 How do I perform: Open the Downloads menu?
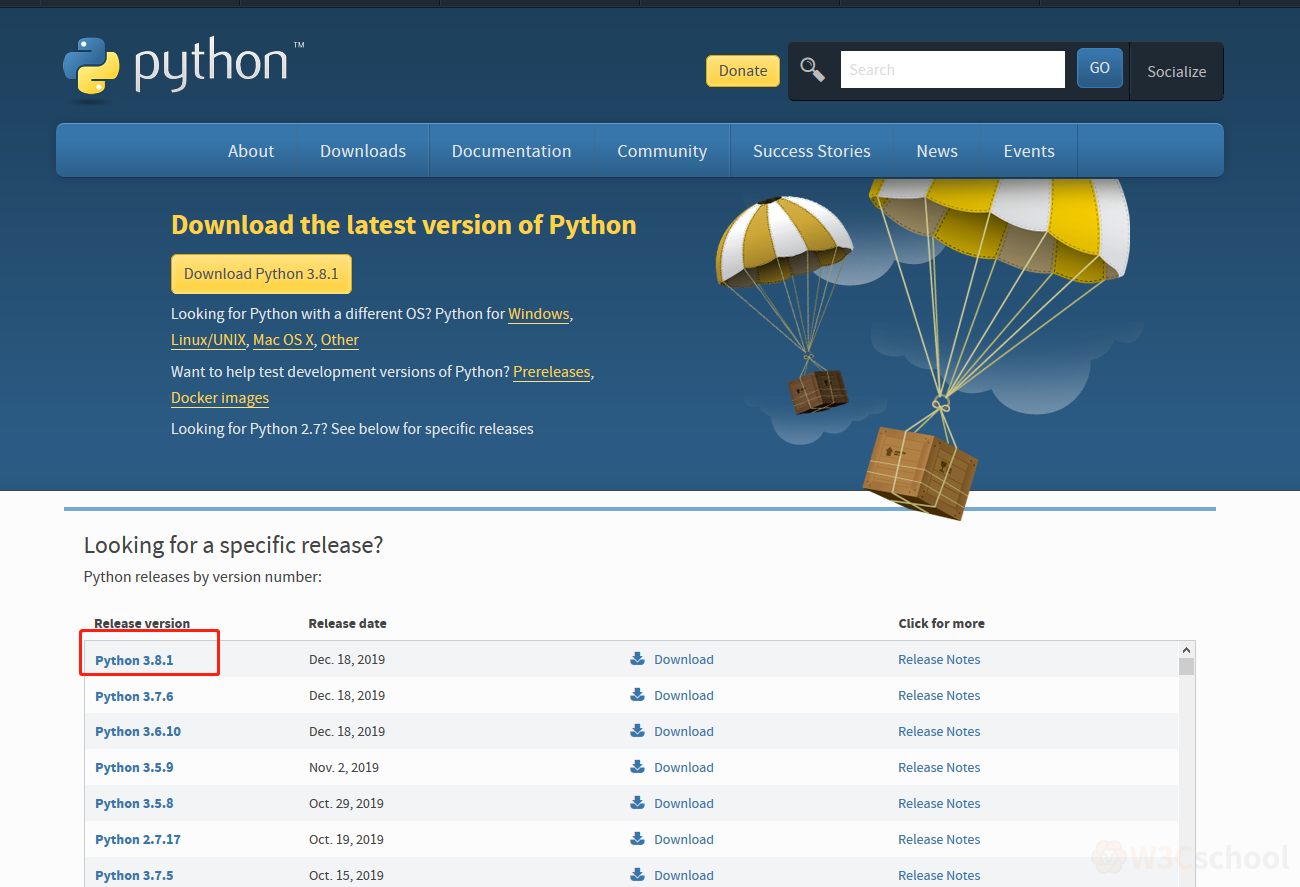pos(363,151)
